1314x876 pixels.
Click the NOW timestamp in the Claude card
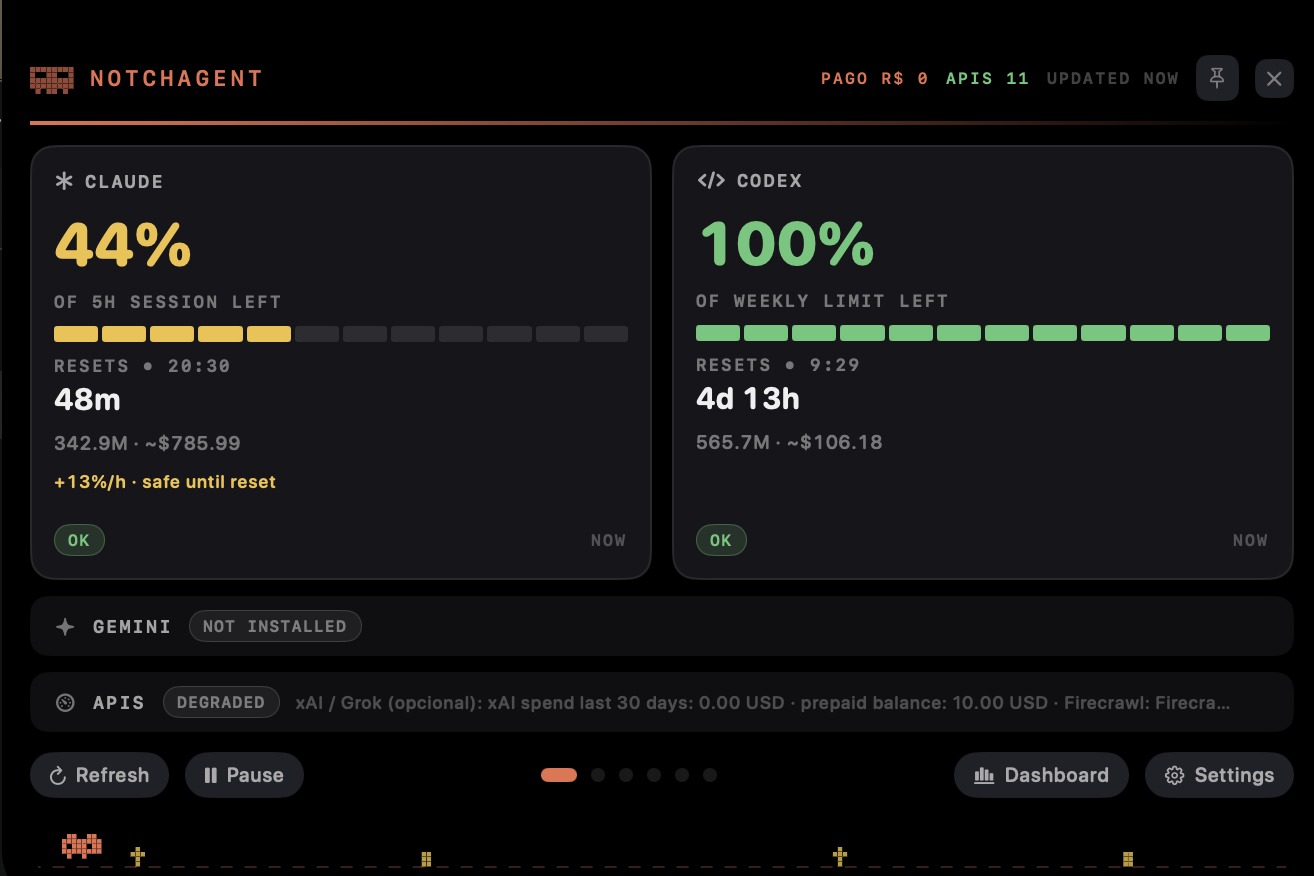[x=608, y=540]
